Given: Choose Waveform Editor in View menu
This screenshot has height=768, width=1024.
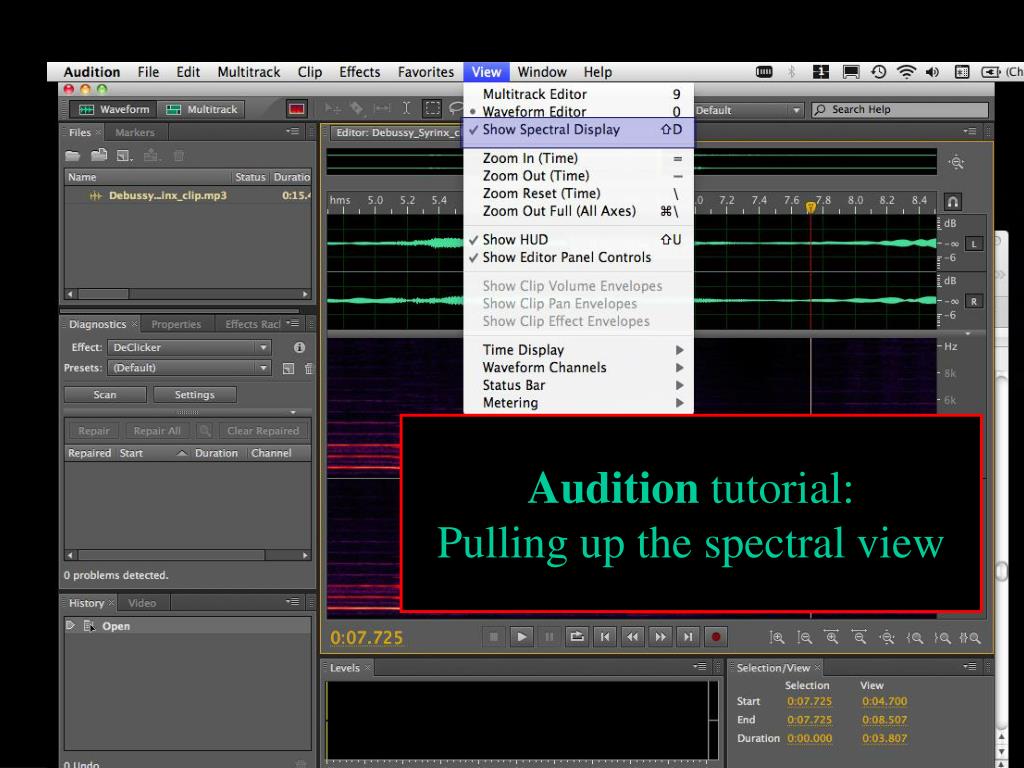Looking at the screenshot, I should [x=578, y=112].
